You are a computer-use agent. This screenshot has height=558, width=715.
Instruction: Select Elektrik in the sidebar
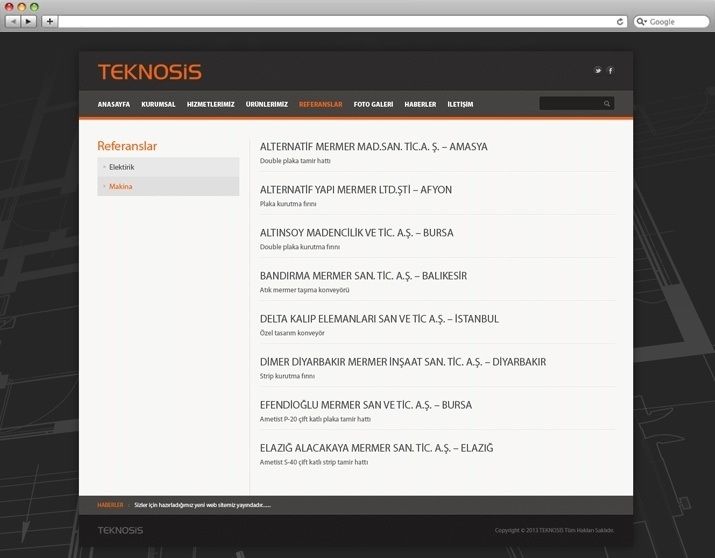tap(168, 167)
